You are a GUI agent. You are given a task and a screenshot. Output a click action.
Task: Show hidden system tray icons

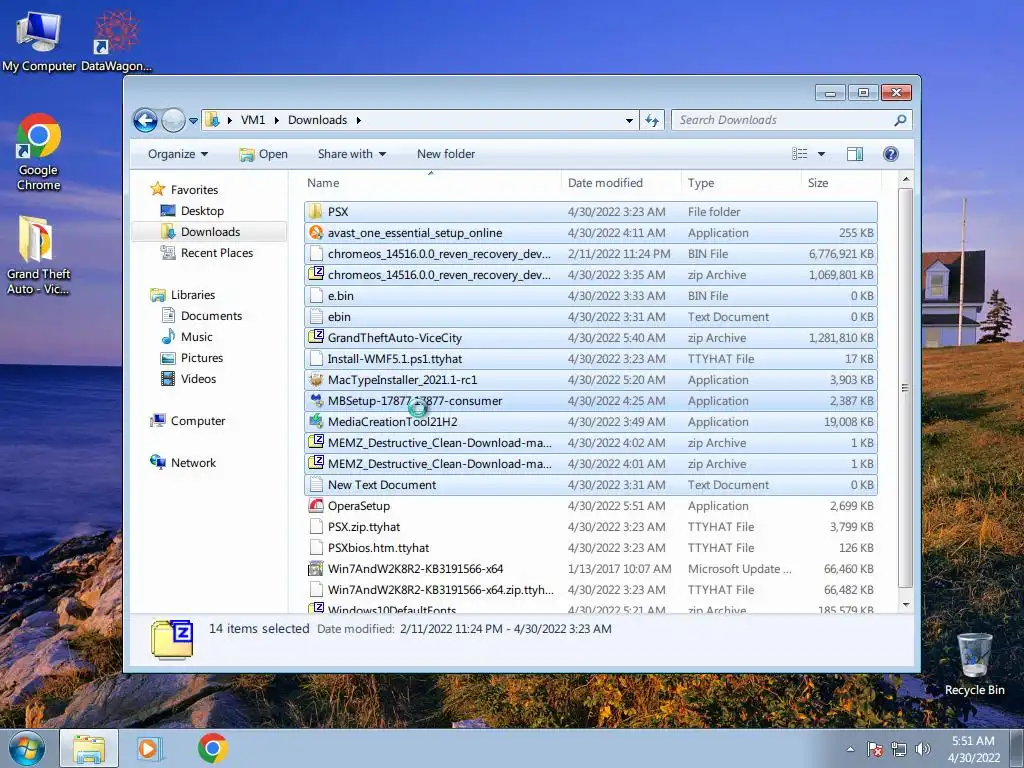pos(850,749)
